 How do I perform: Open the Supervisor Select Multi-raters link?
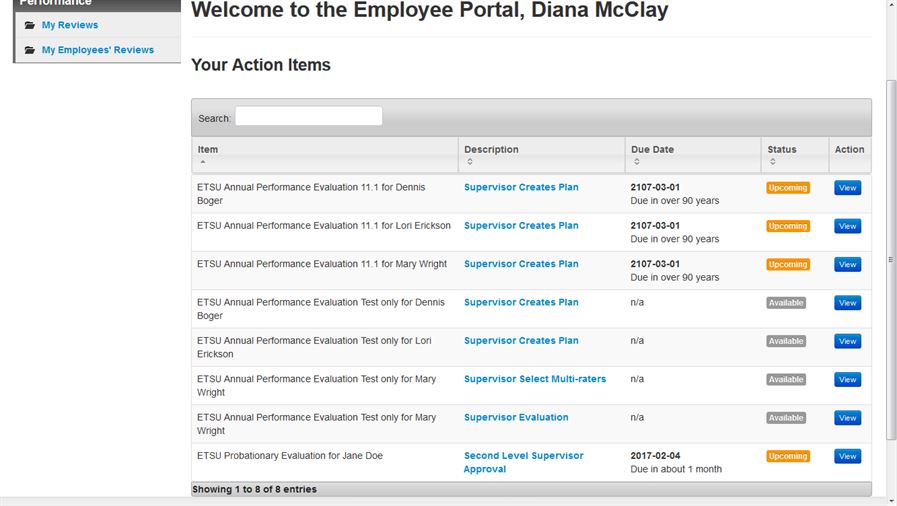click(534, 379)
